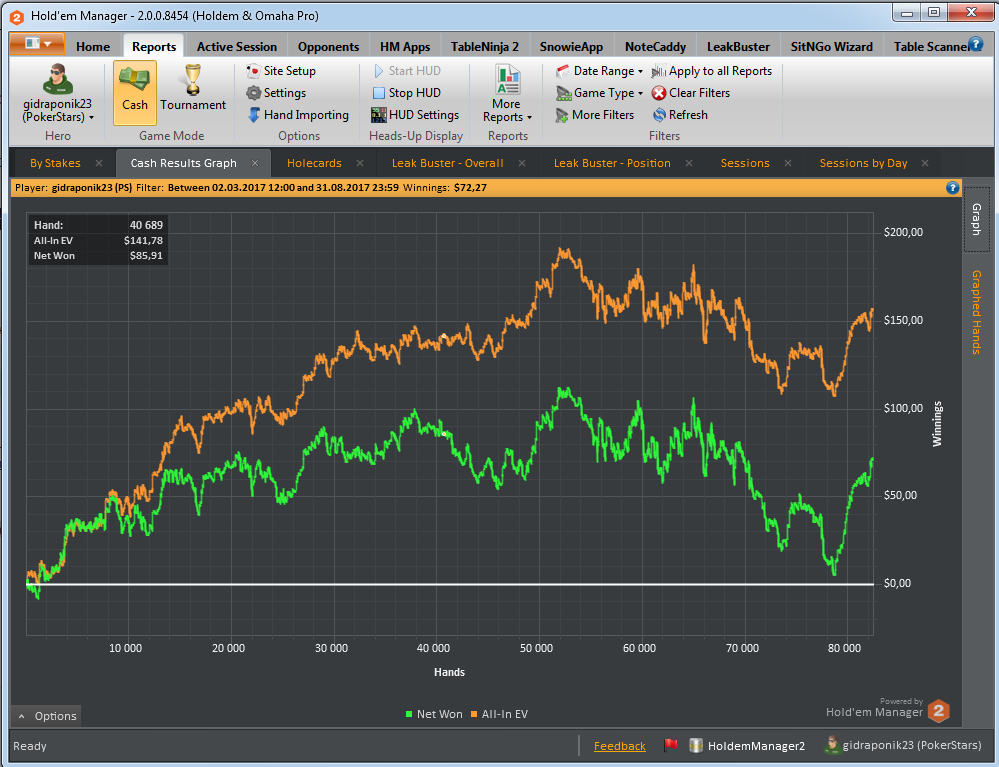
Task: Expand the gidraponik23 hero dropdown
Action: [x=58, y=110]
